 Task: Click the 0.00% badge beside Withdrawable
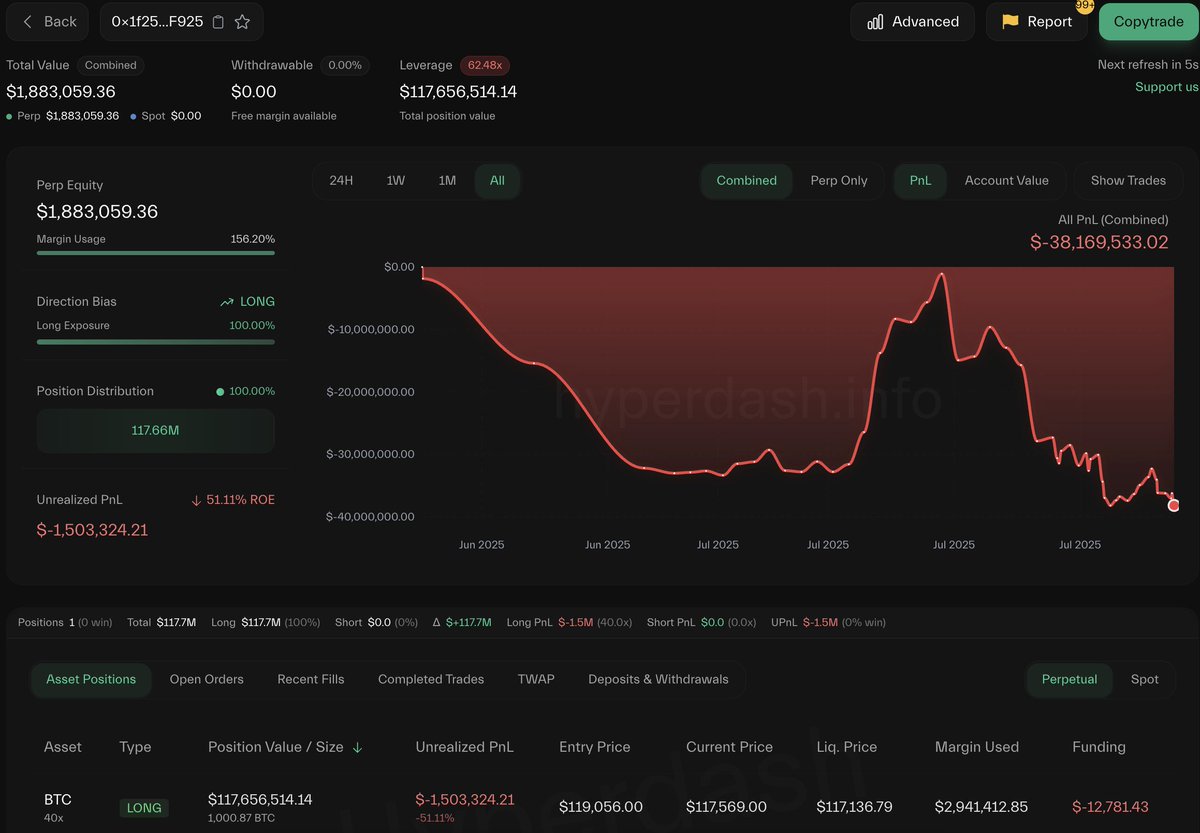[344, 65]
